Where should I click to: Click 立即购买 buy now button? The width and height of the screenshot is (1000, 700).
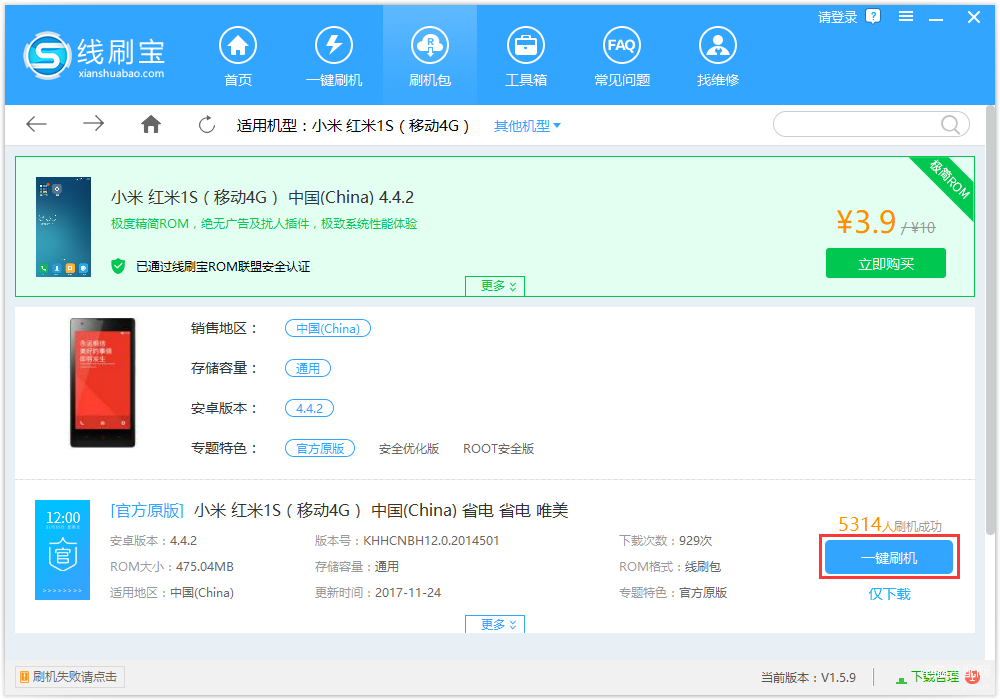885,263
